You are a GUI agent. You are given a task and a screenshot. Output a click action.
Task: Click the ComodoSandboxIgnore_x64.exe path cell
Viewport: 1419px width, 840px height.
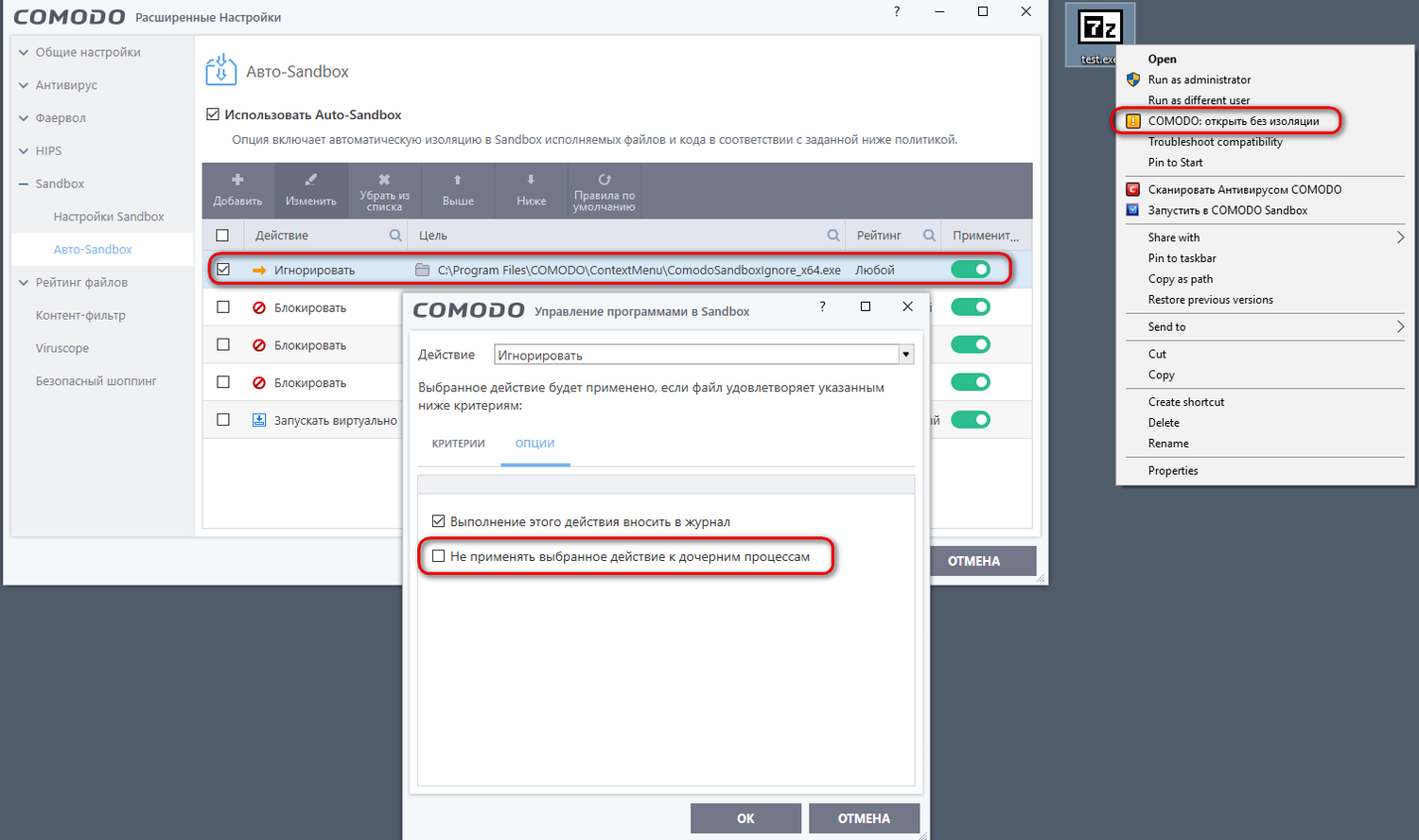(639, 271)
